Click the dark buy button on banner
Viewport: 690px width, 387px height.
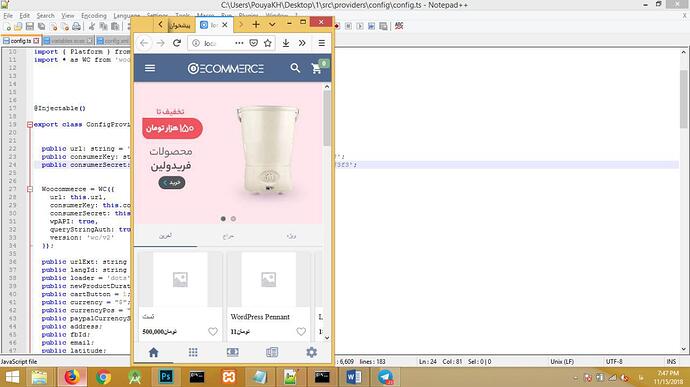click(172, 182)
